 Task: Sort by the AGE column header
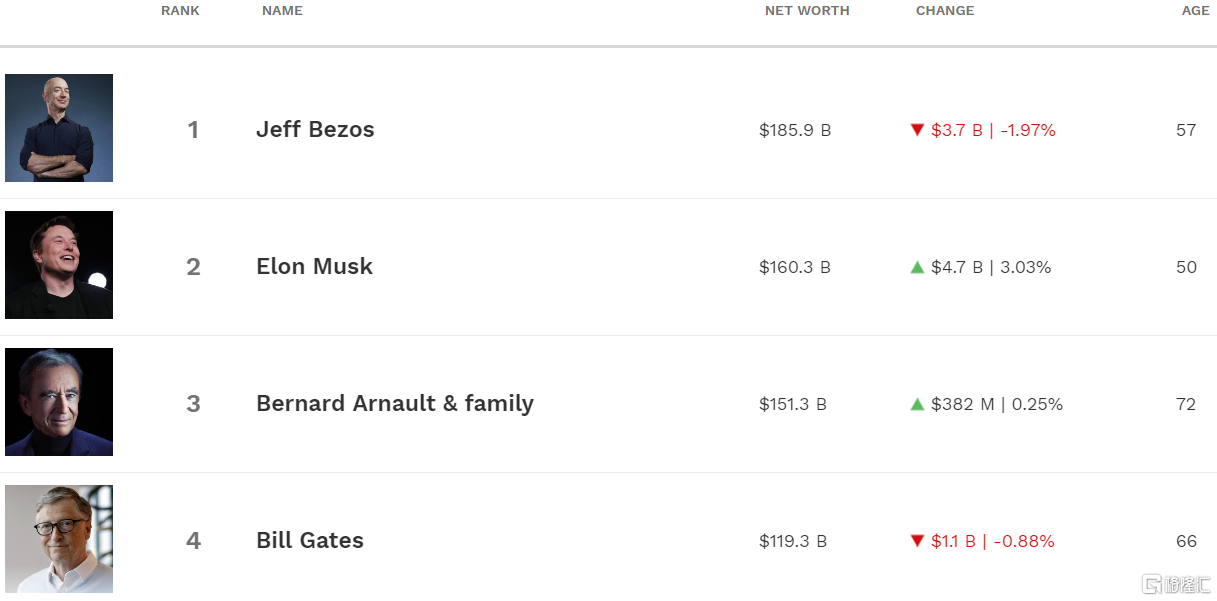(1195, 11)
